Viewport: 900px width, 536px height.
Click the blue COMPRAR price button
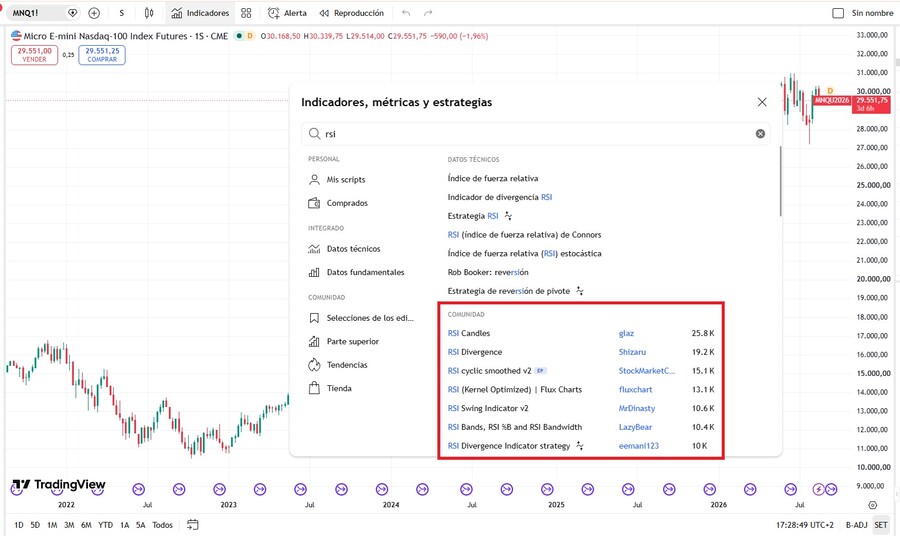102,55
